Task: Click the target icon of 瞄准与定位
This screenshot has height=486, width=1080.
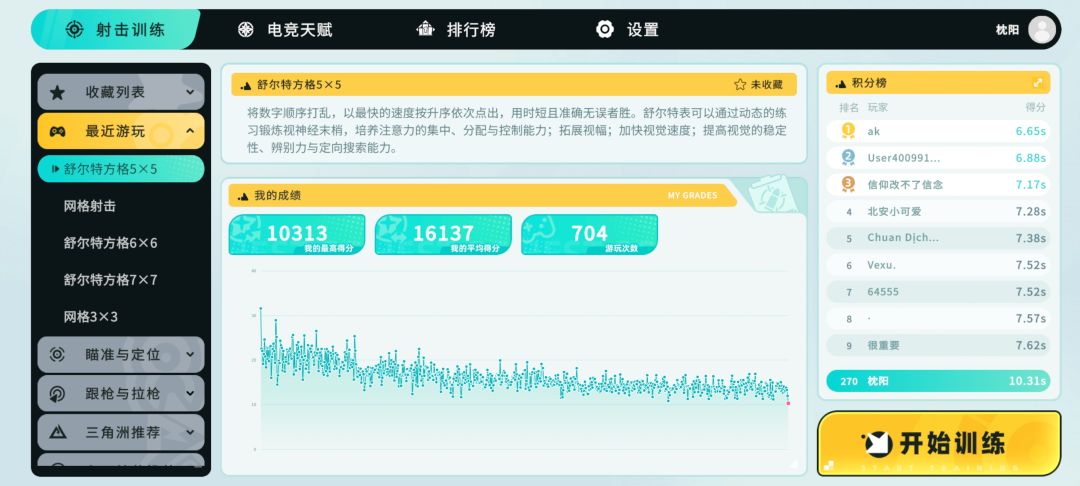Action: click(57, 355)
